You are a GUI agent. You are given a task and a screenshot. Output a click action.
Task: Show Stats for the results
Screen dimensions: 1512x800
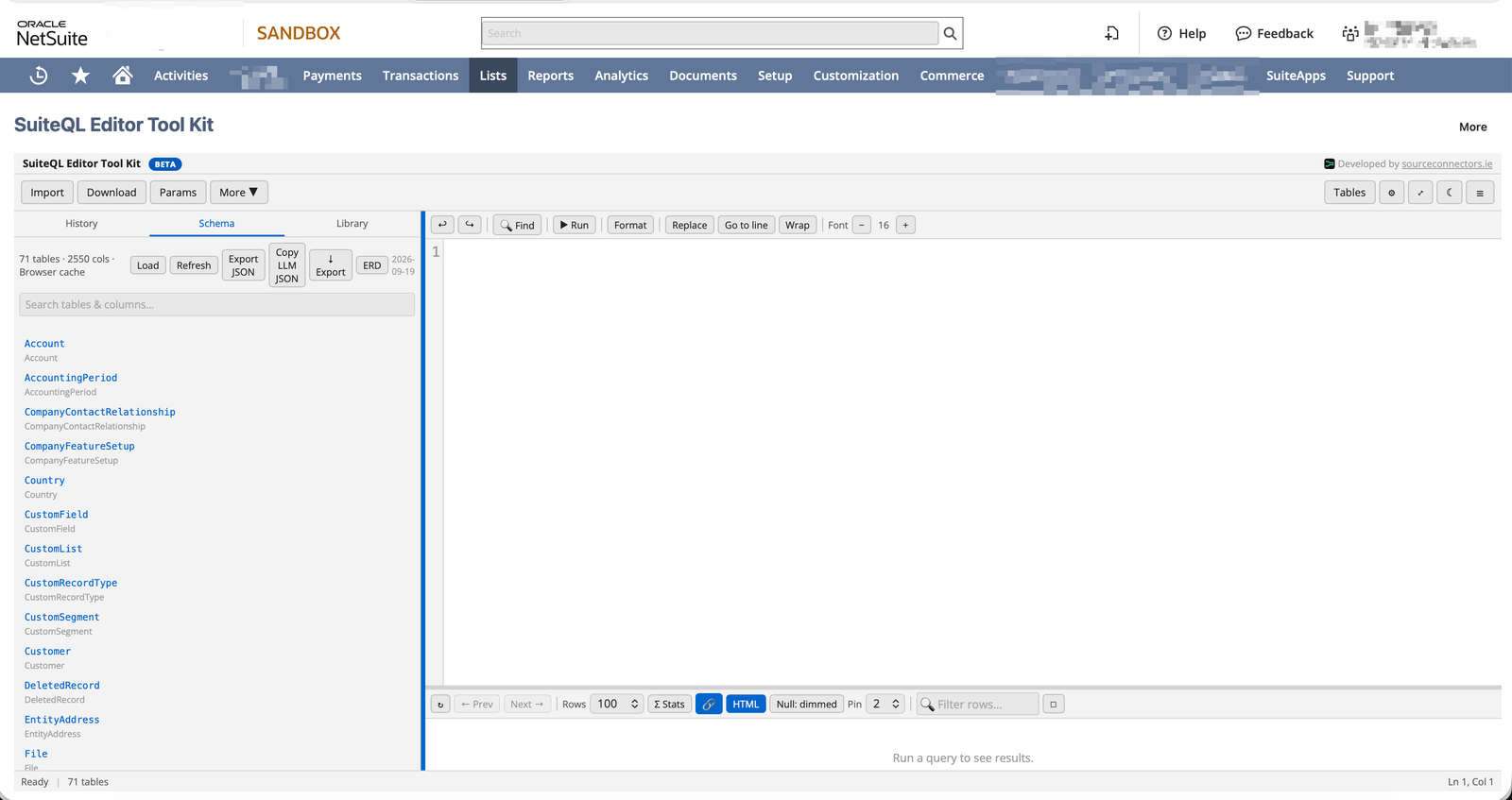tap(669, 705)
